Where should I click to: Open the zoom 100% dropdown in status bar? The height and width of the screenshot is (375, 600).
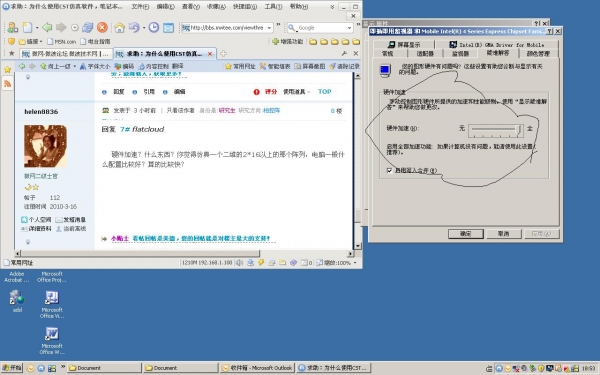[355, 262]
